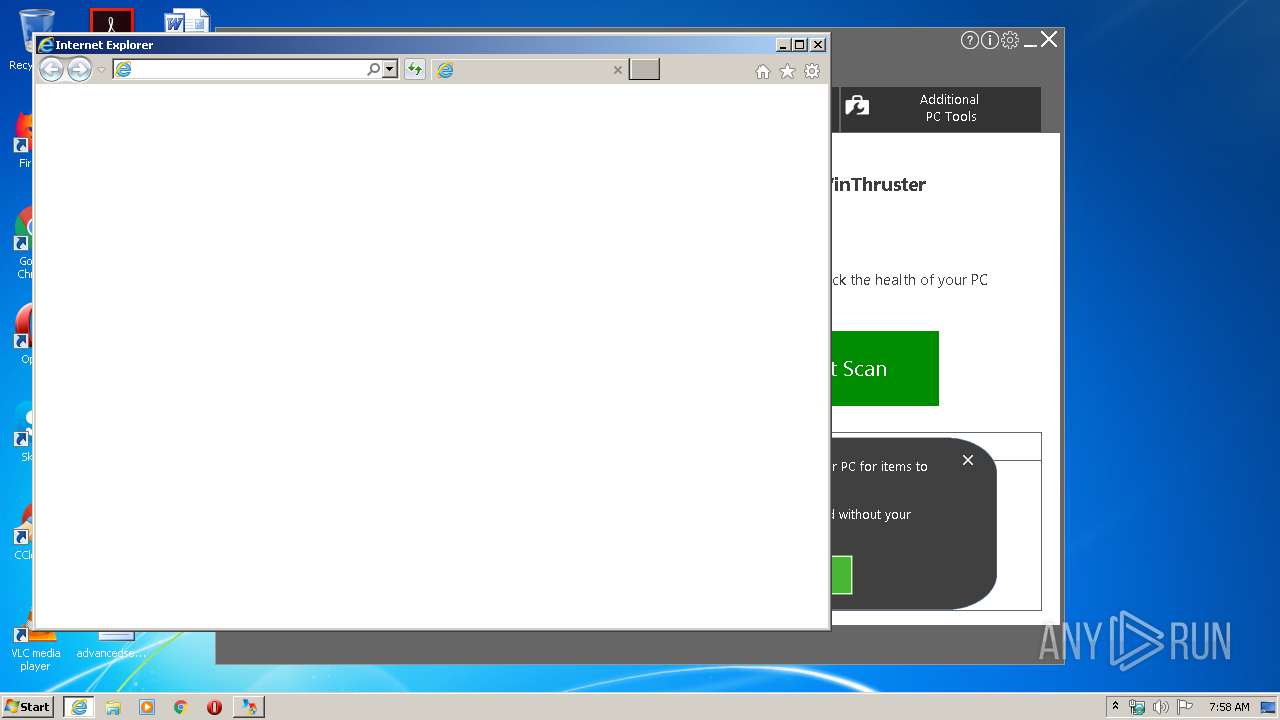Select the WinThruster taskbar button

pyautogui.click(x=248, y=707)
